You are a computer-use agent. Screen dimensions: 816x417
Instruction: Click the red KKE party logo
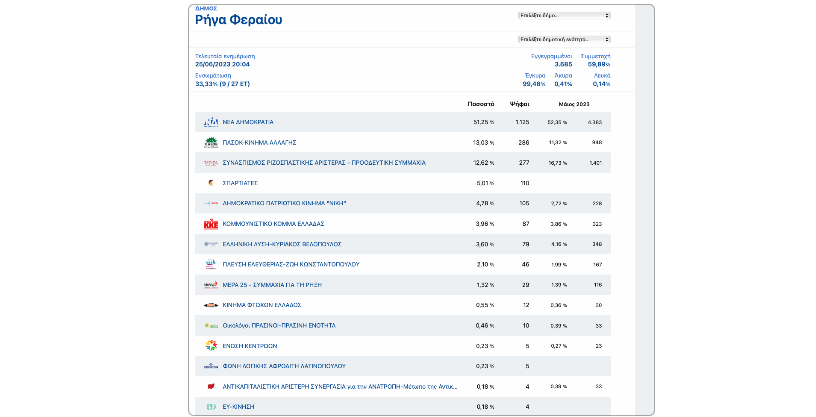(x=211, y=224)
